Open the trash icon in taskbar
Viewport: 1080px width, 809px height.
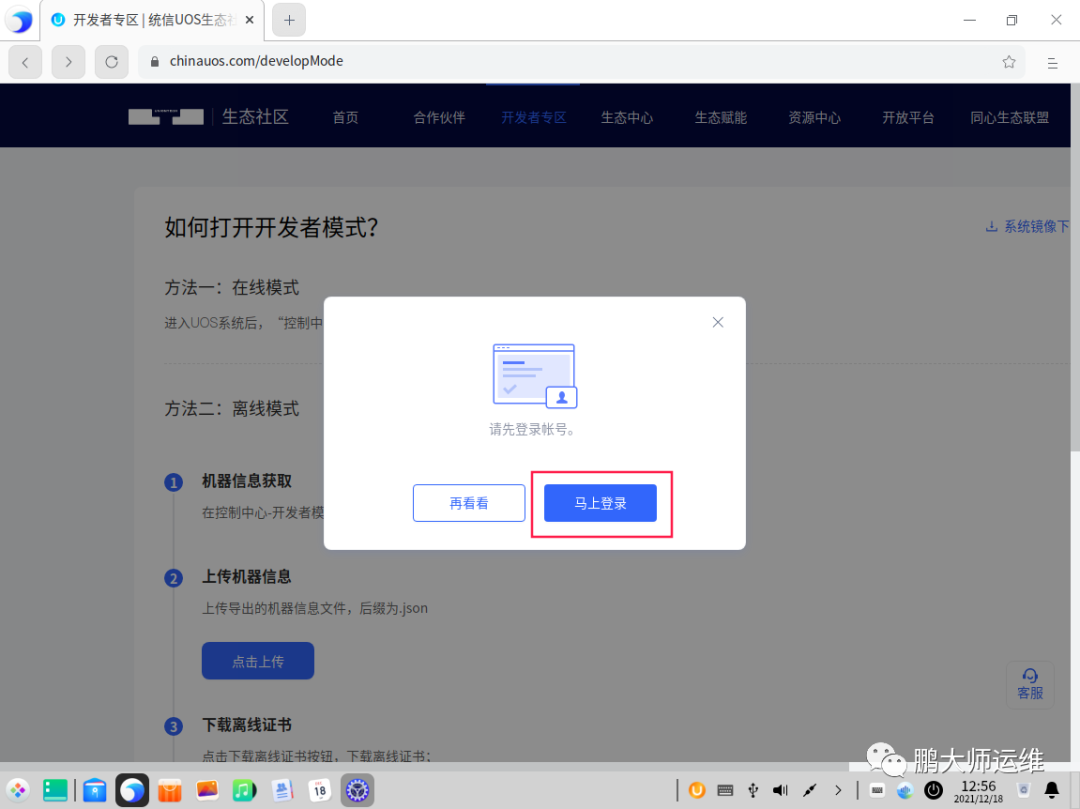coord(1024,790)
